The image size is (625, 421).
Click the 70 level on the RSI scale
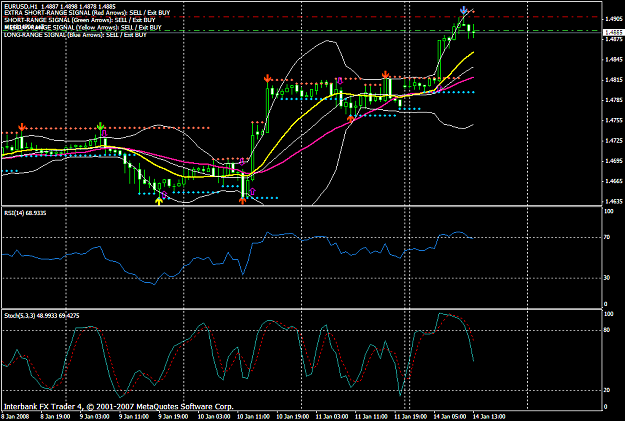click(607, 237)
